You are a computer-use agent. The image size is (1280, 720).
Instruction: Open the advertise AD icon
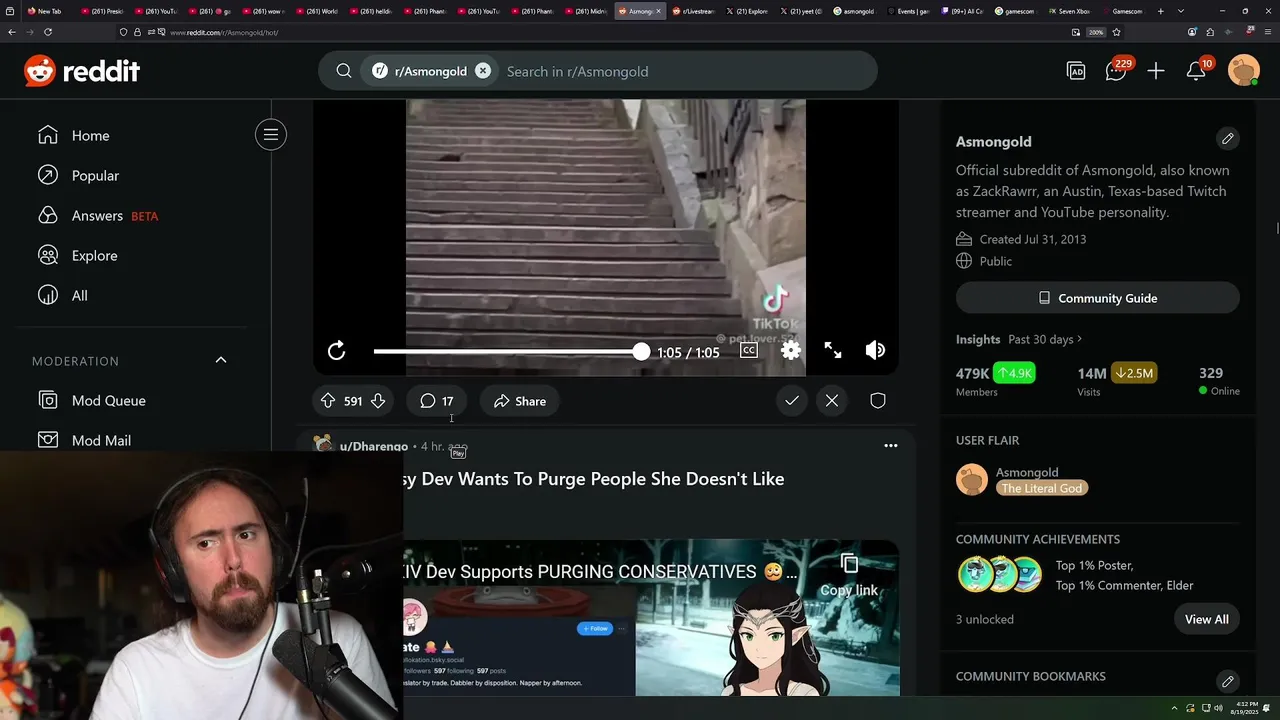pos(1076,71)
